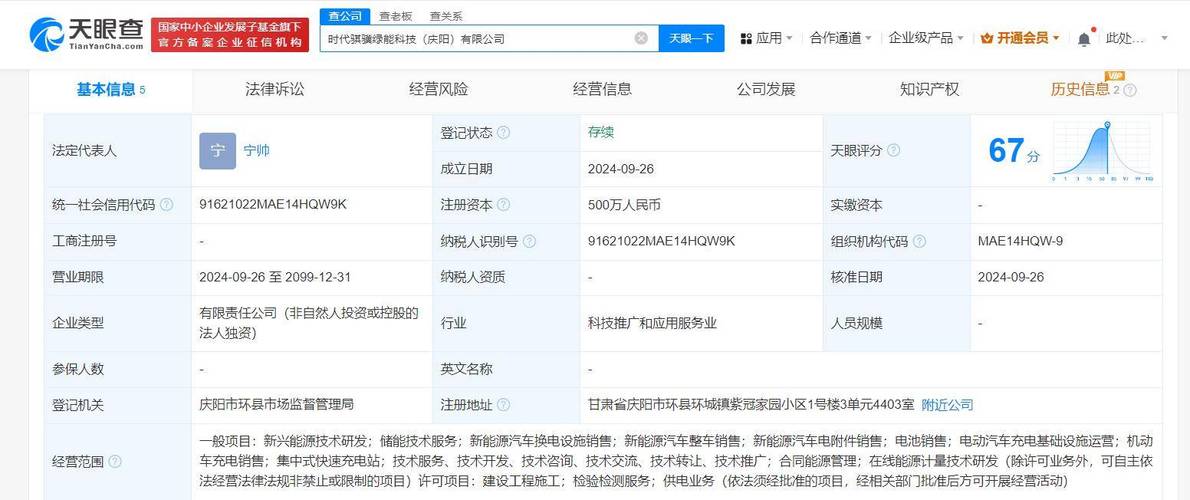Expand the 企业级产品 dropdown menu
This screenshot has height=500, width=1190.
click(x=959, y=38)
